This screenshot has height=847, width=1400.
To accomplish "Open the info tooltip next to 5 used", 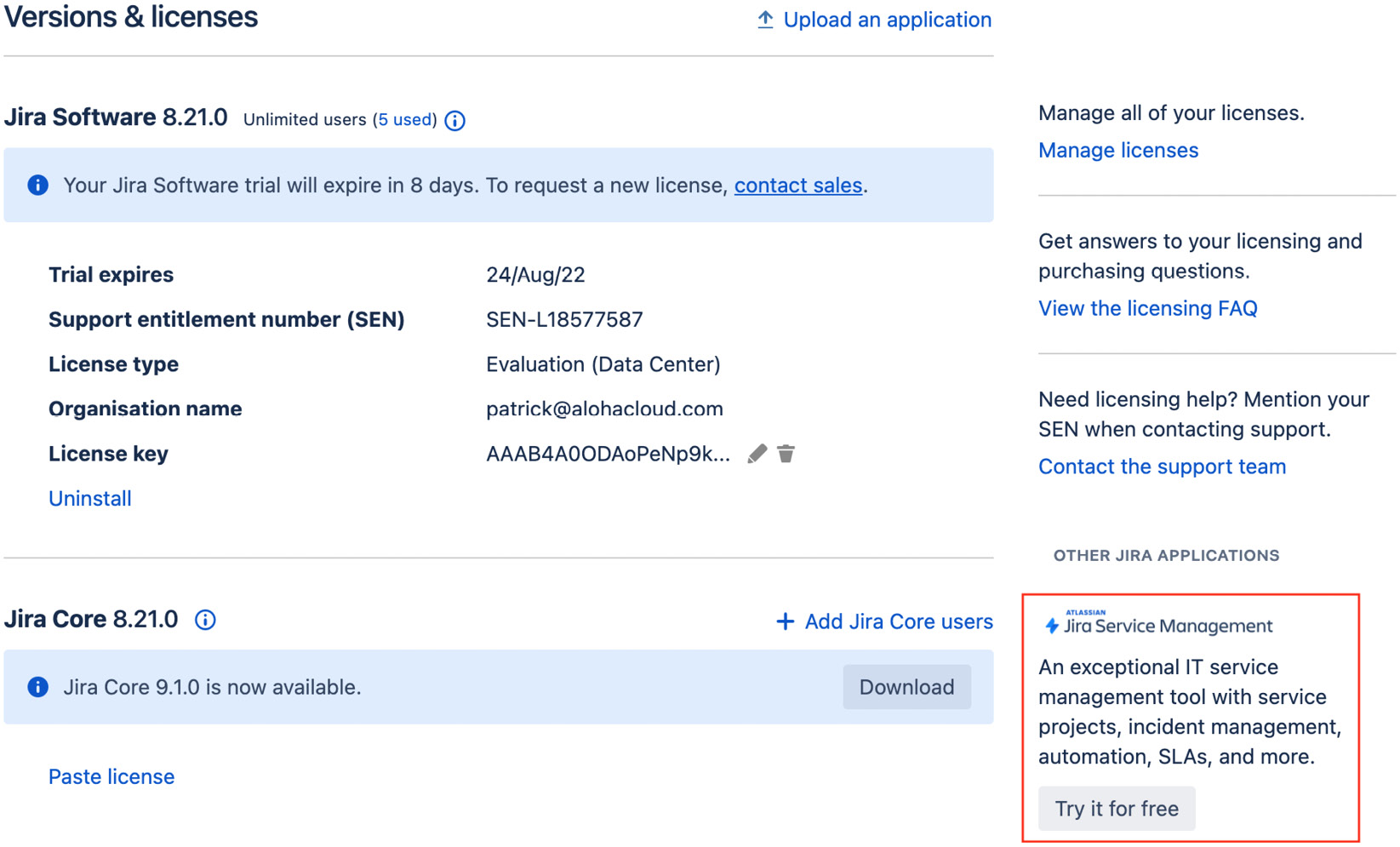I will click(454, 120).
